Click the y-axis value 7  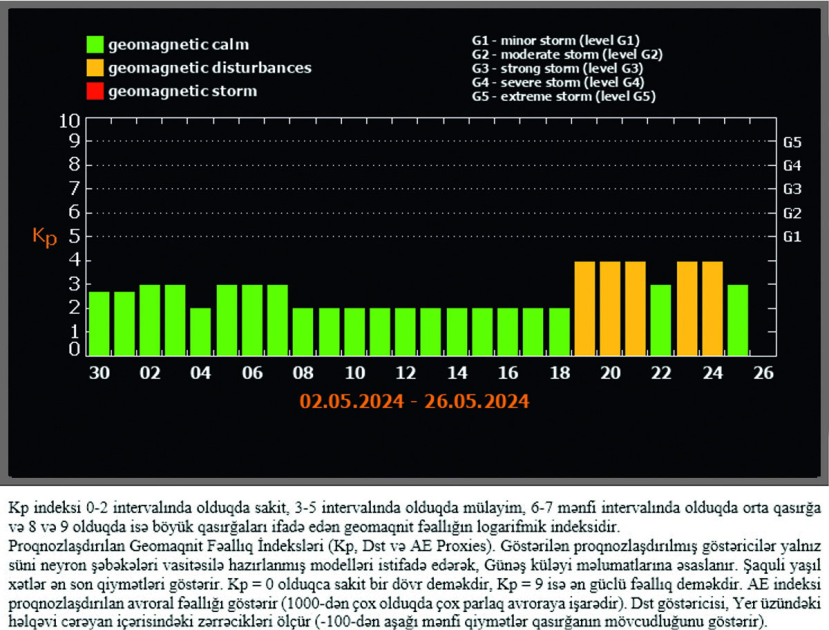[x=74, y=188]
